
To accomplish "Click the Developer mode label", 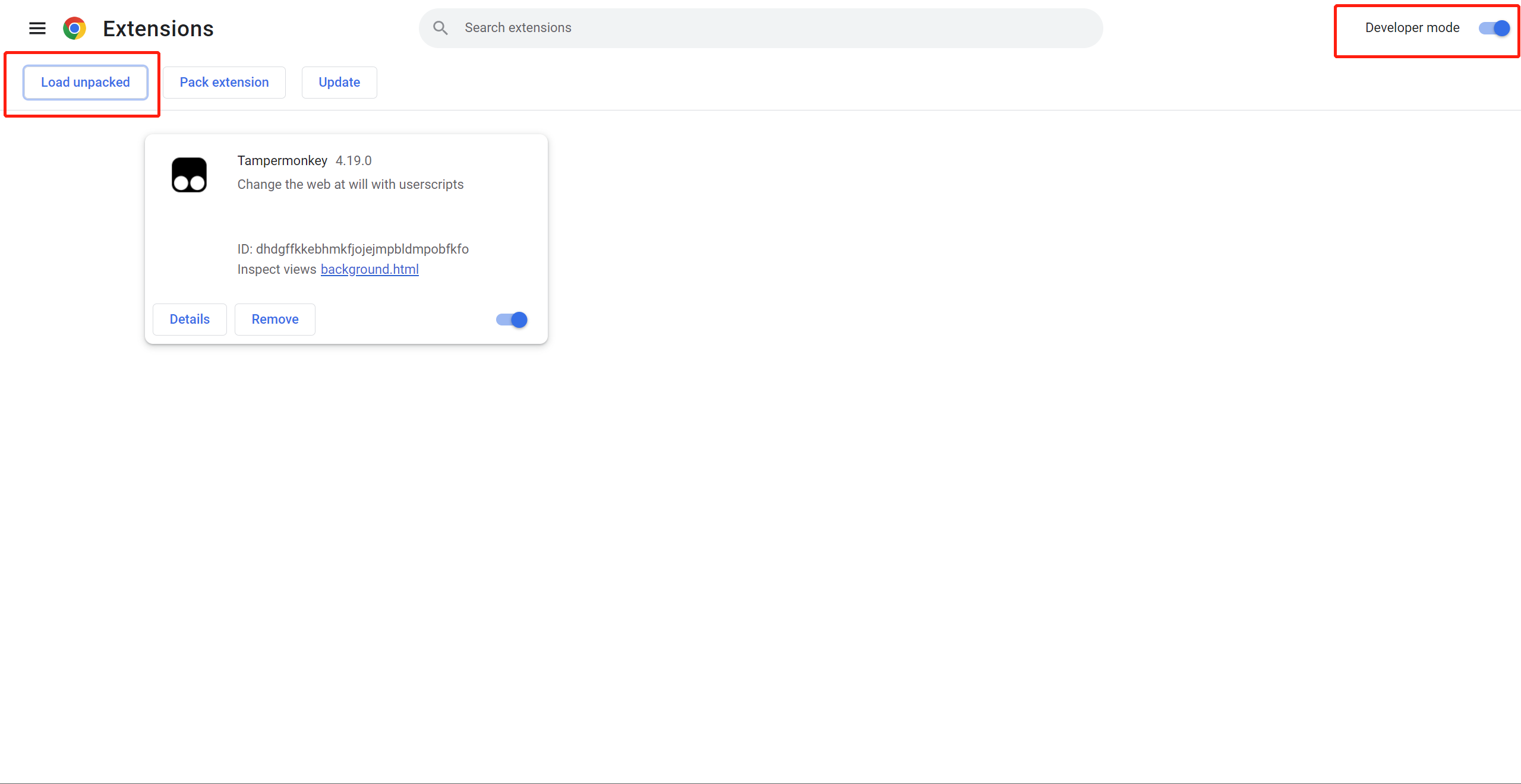I will coord(1412,28).
